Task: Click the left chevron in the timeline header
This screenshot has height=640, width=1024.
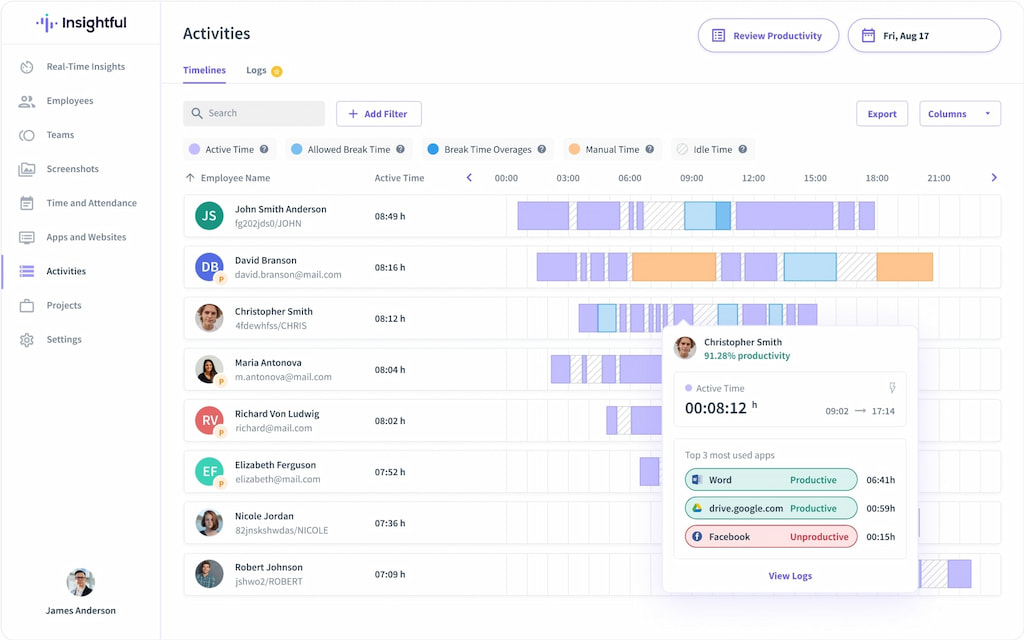Action: [468, 177]
